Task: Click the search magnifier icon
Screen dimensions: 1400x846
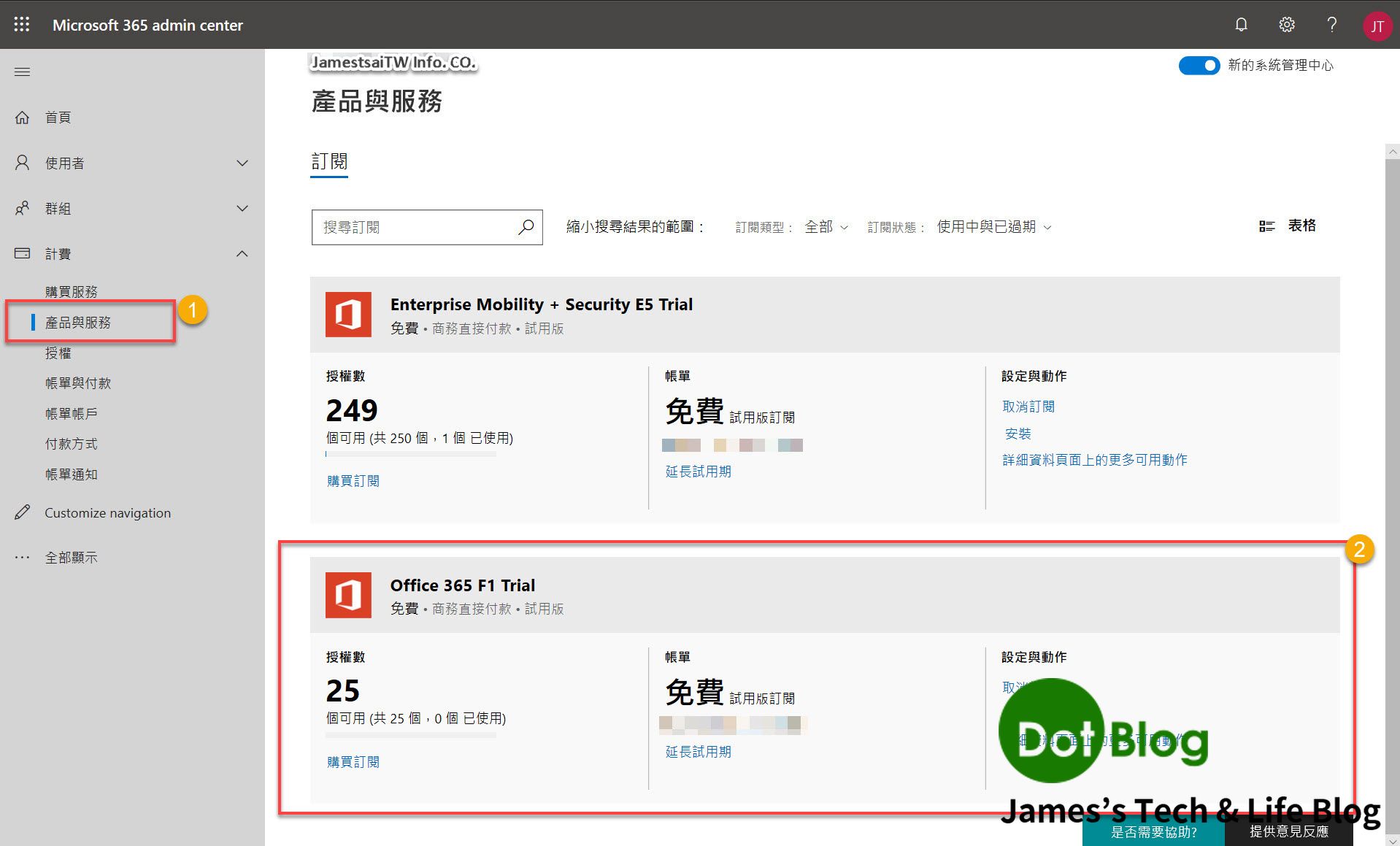Action: tap(526, 227)
